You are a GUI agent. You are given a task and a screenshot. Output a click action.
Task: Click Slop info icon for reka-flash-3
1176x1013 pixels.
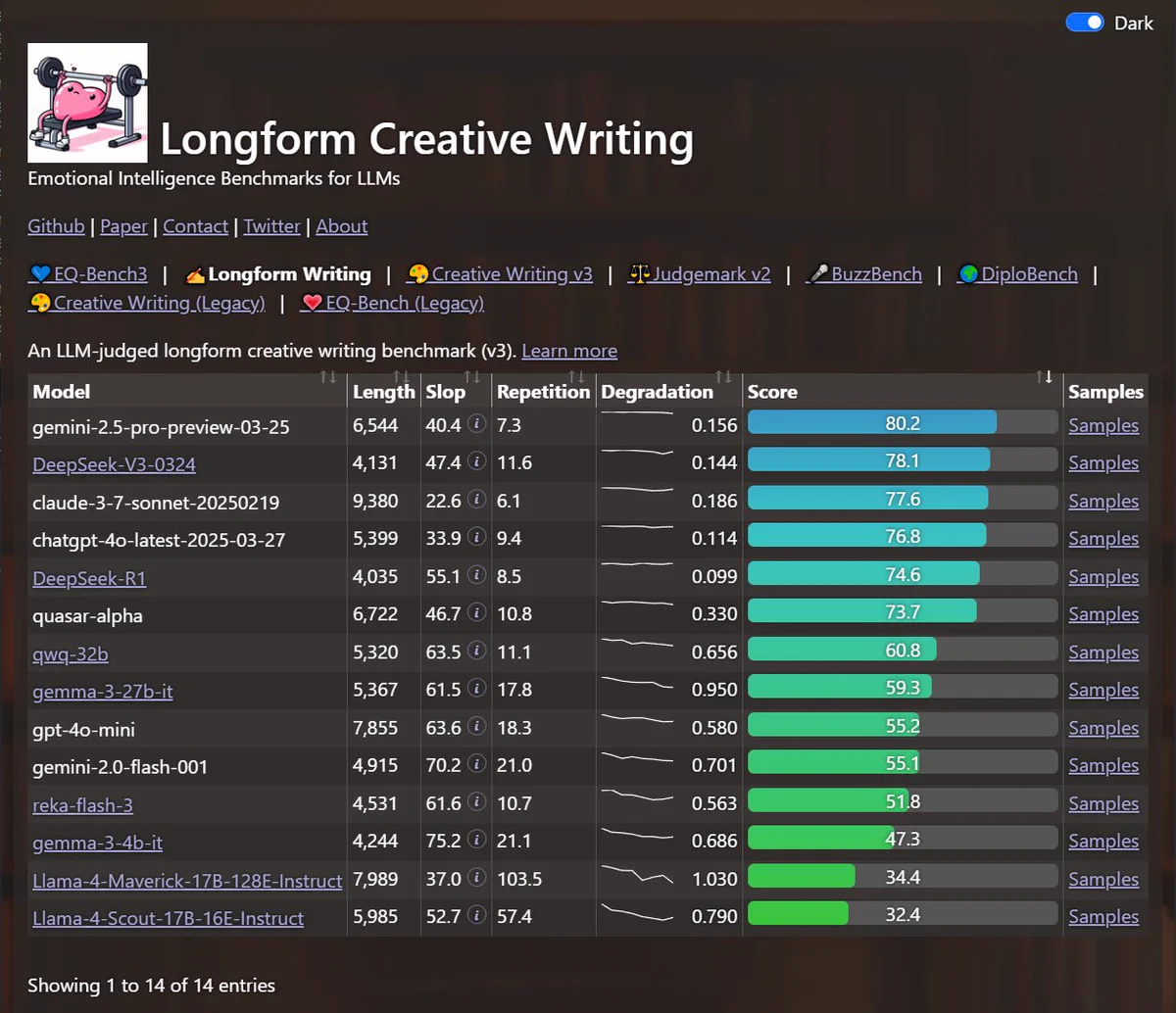[476, 802]
